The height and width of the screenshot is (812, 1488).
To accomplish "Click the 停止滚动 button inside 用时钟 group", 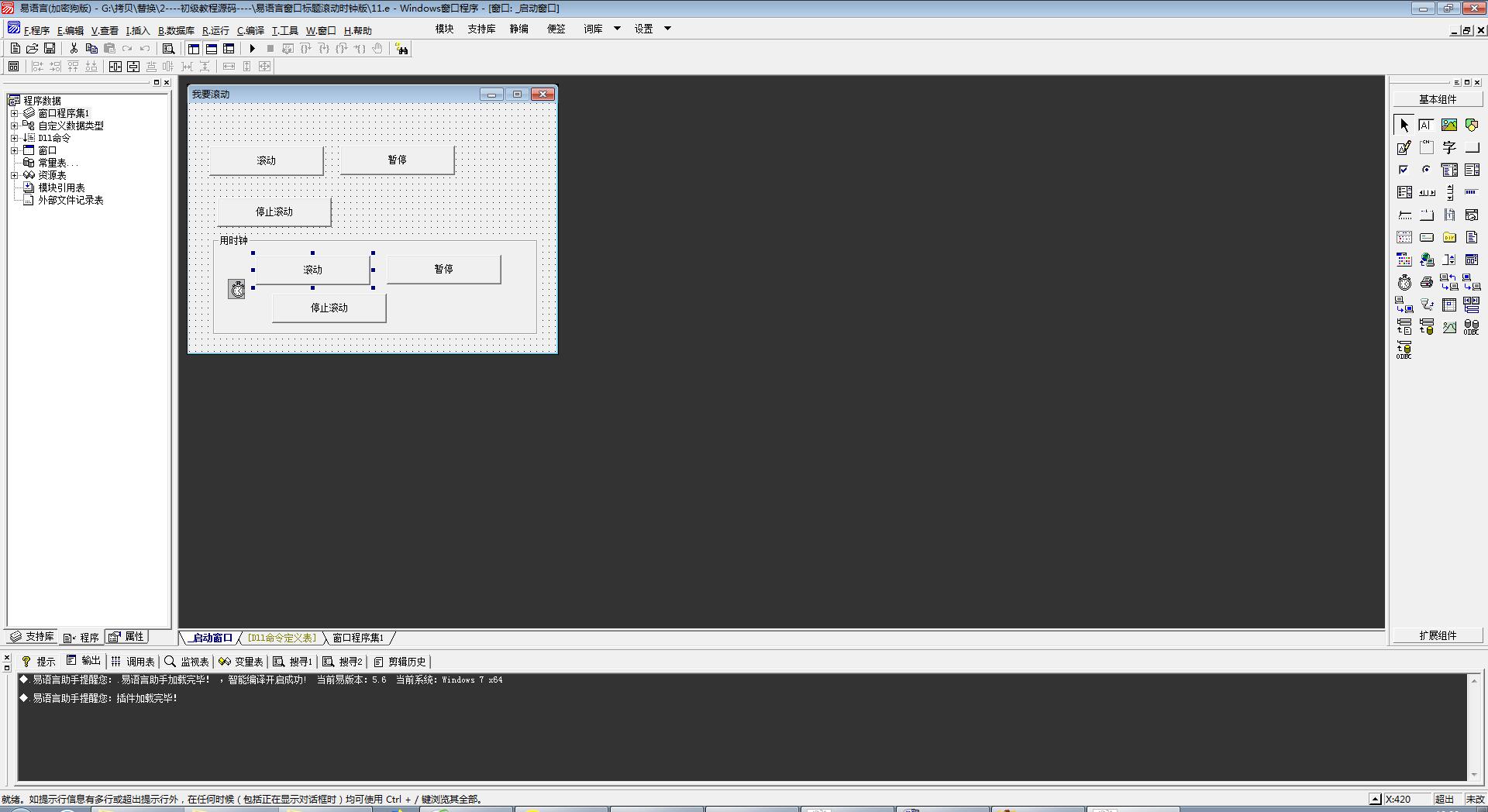I will point(329,308).
